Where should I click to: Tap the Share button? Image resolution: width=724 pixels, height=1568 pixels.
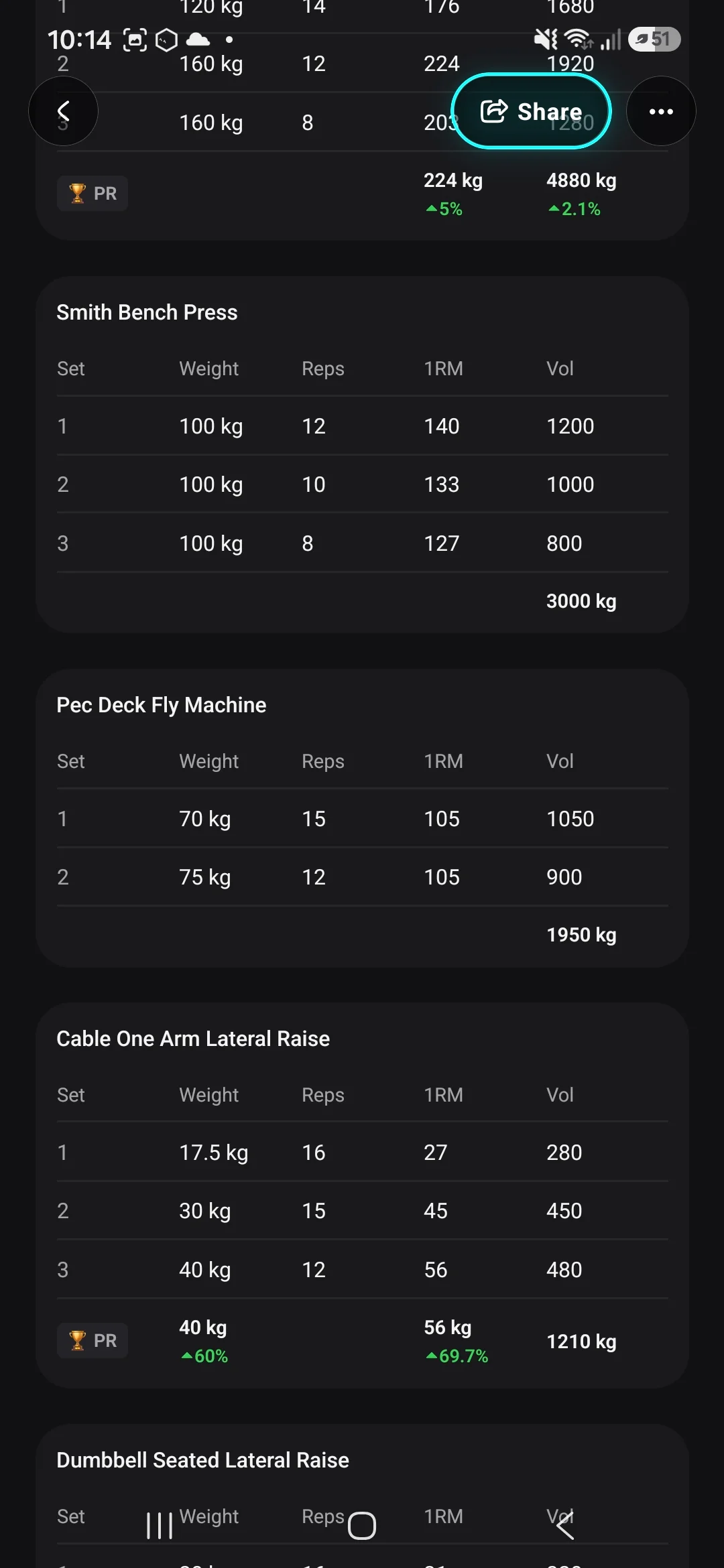531,111
